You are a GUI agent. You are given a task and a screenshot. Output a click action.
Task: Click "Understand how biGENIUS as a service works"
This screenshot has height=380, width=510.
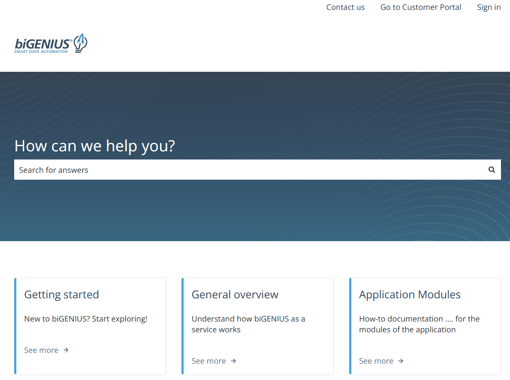coord(248,324)
